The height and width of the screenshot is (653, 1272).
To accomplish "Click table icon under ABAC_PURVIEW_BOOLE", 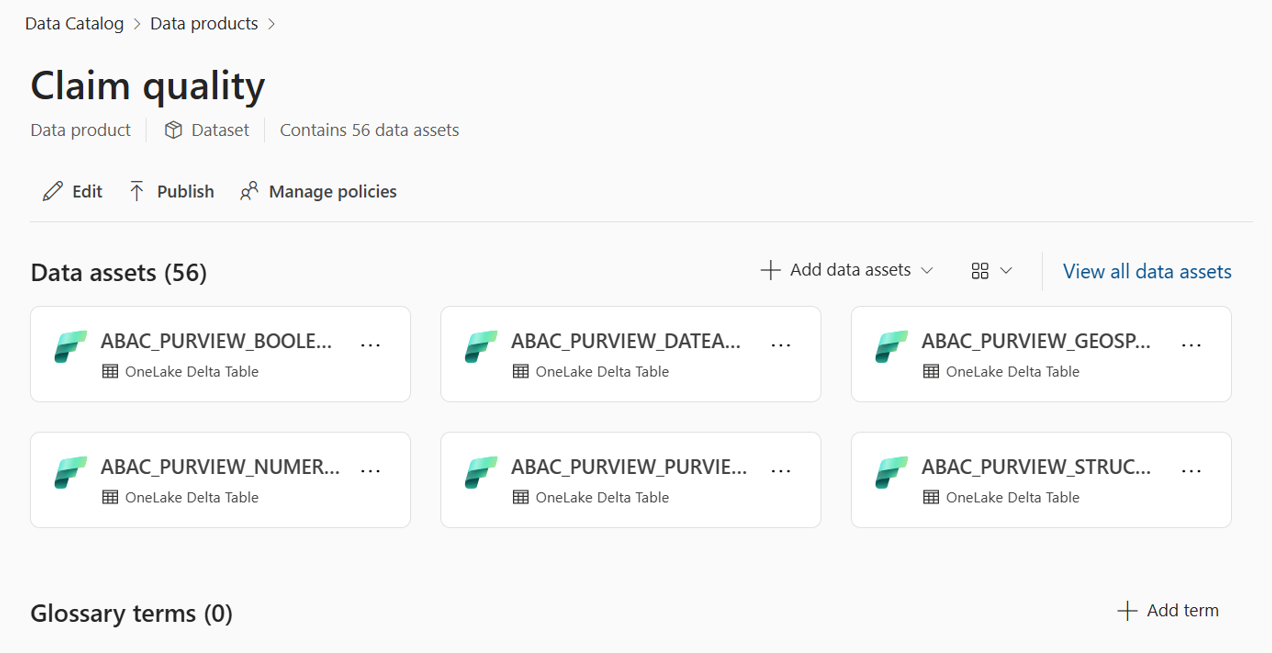I will (110, 372).
